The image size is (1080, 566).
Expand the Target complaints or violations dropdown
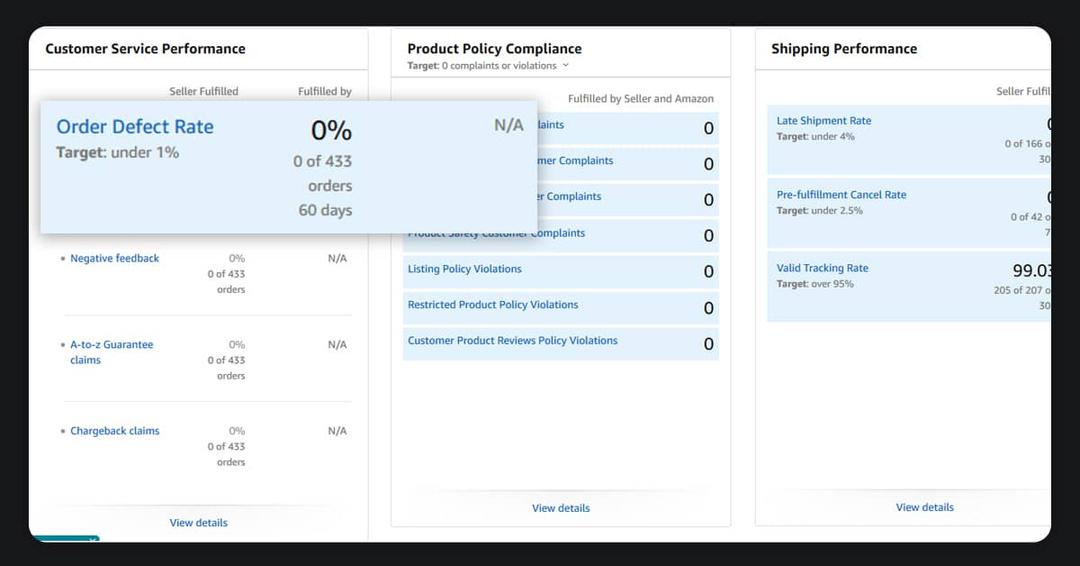coord(566,66)
